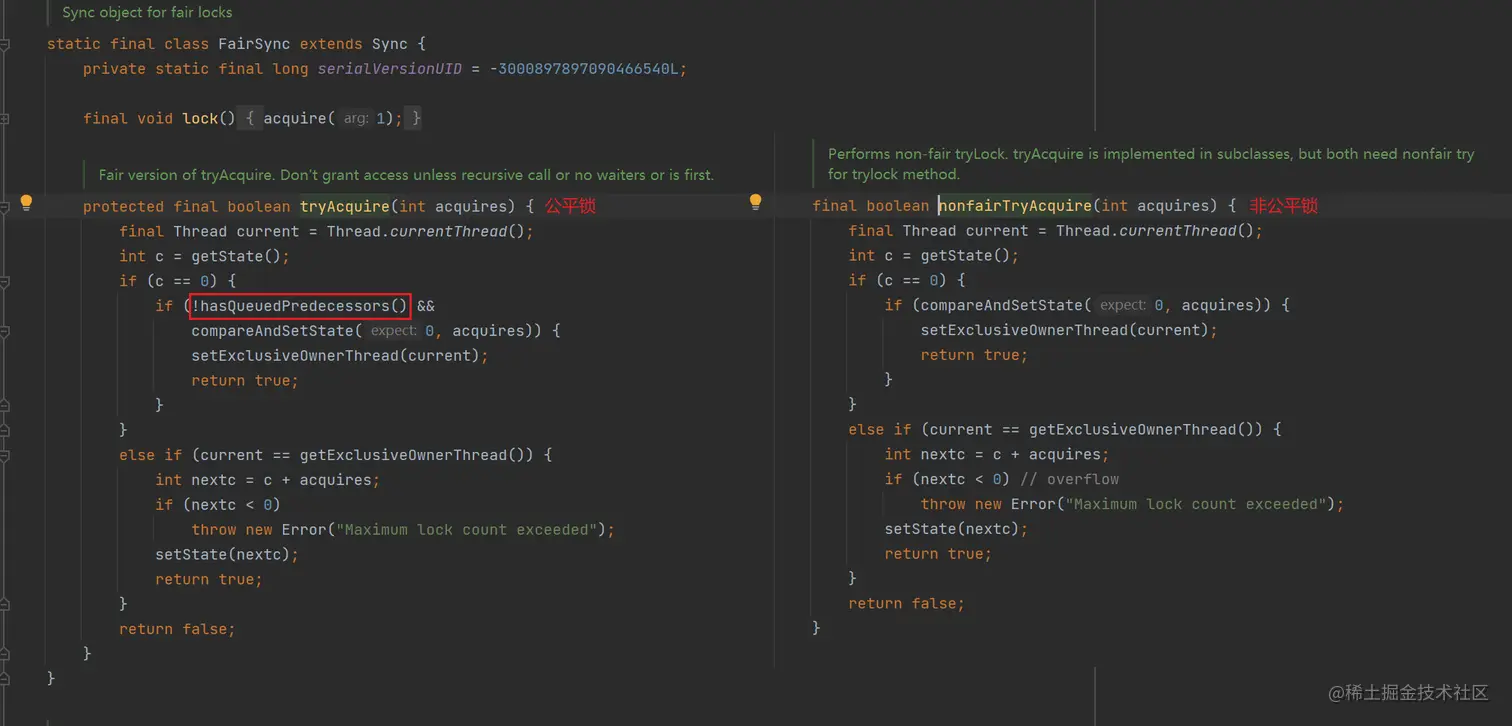This screenshot has width=1512, height=726.
Task: Click the lock method name
Action: point(200,118)
